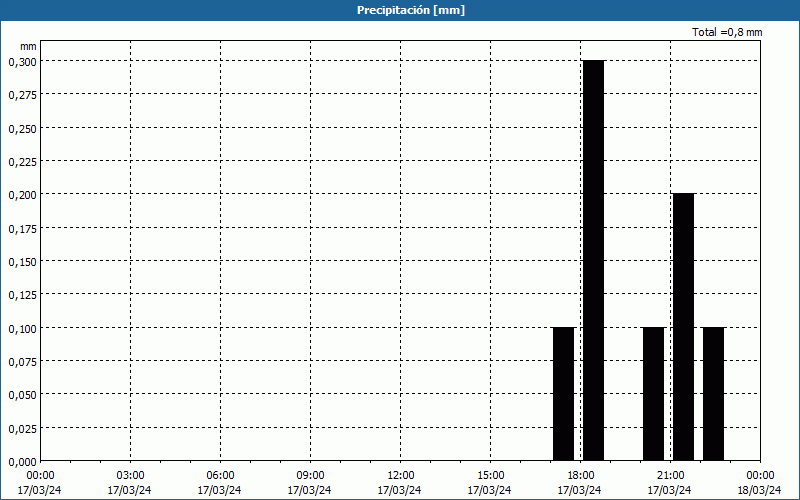Select the Total =0,8 mm label
Screen dimensions: 800x500
[x=727, y=32]
